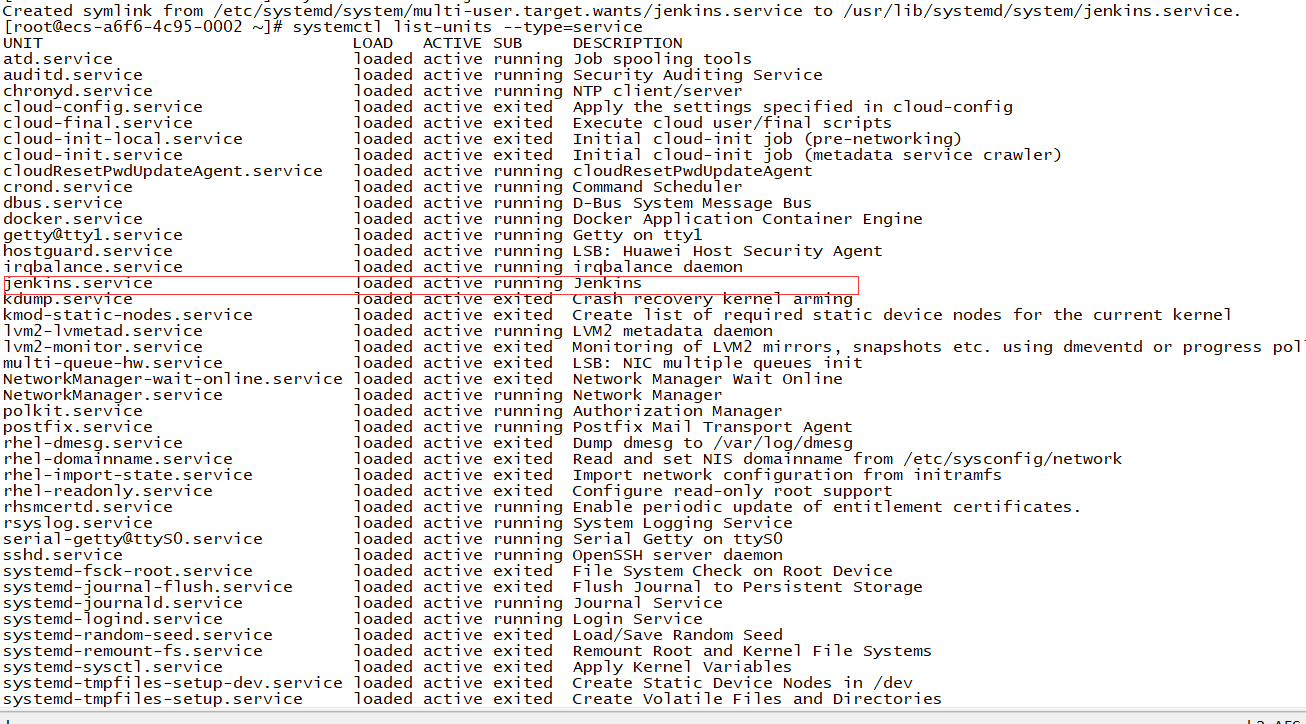Click the LOAD column header

373,43
